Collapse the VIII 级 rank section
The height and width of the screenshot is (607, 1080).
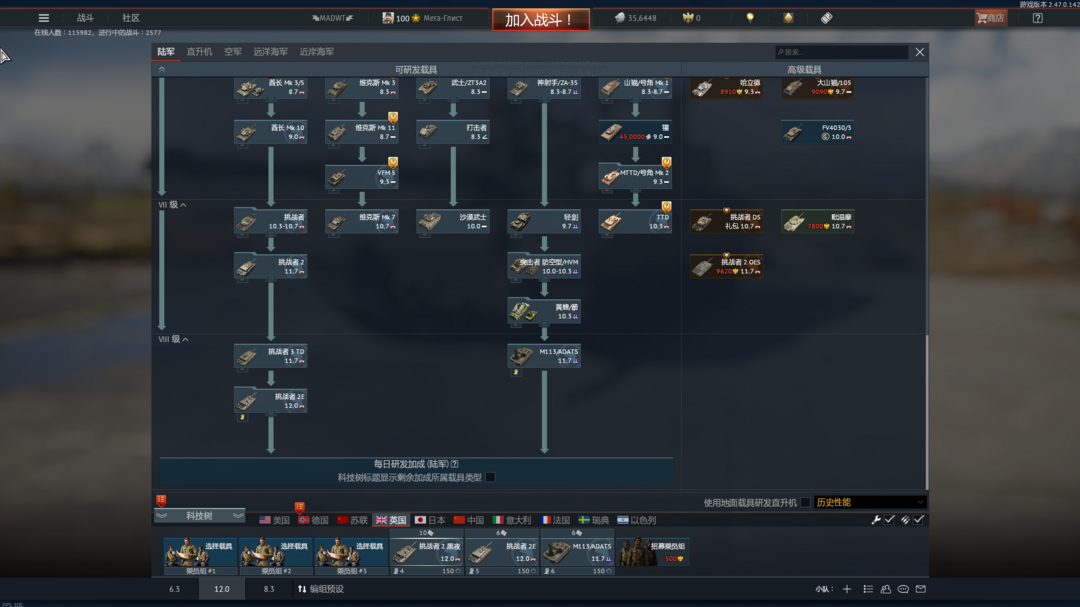tap(174, 339)
